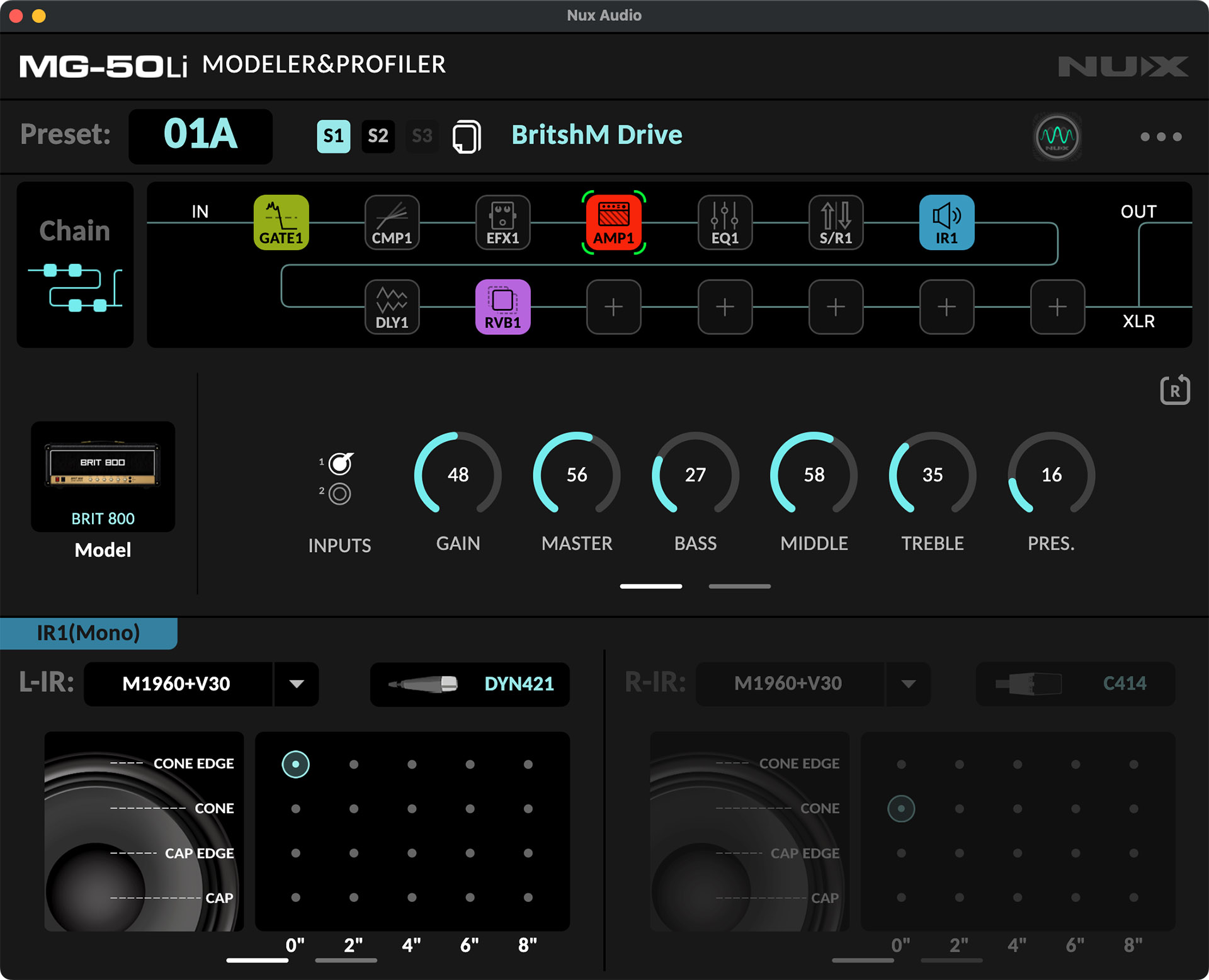The image size is (1209, 980).
Task: Expand the R-IR cabinet dropdown
Action: coord(908,684)
